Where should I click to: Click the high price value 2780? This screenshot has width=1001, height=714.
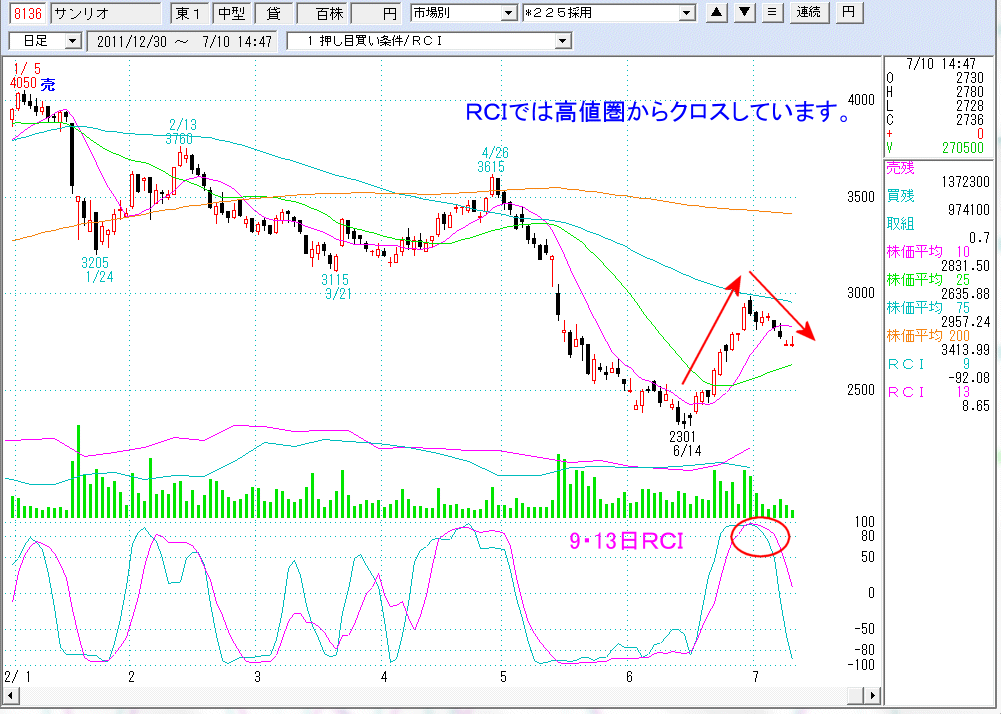pyautogui.click(x=970, y=92)
